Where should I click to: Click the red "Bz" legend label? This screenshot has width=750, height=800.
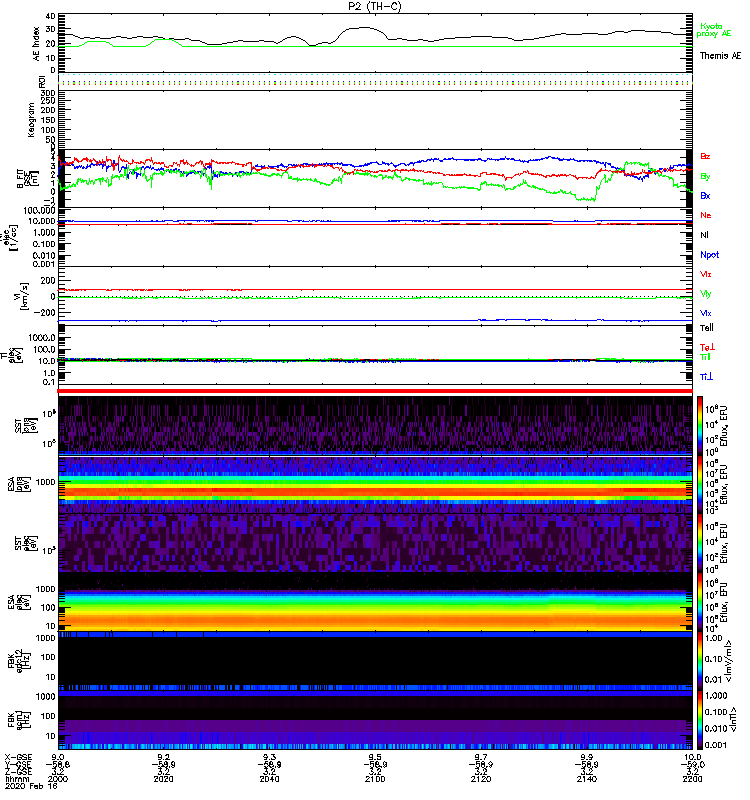point(705,156)
